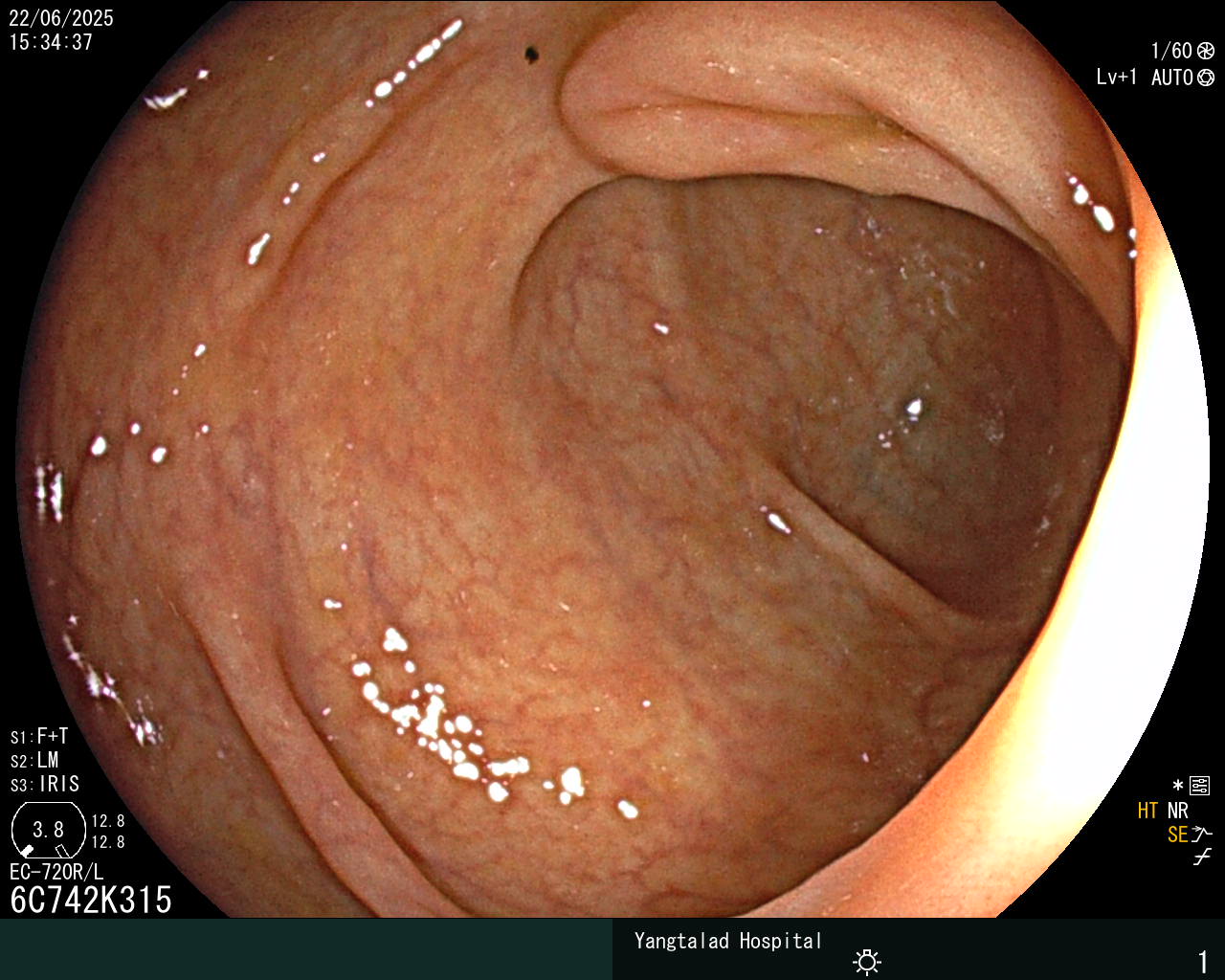Click the upper 12.8 scope diameter value
Screen dimensions: 1225x980
[108, 821]
